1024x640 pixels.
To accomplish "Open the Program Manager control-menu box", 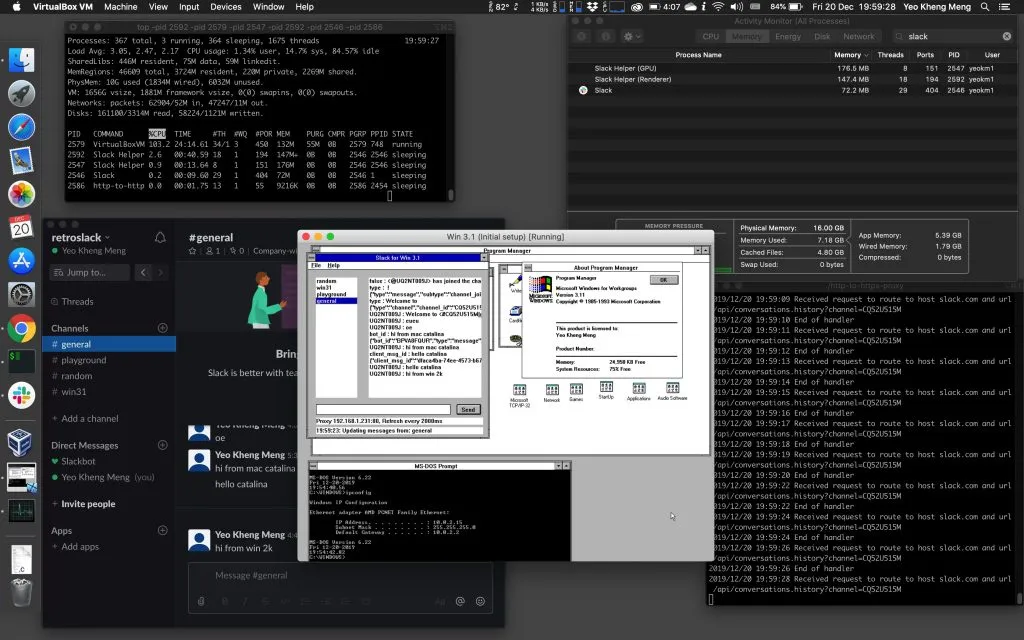I will tap(317, 249).
